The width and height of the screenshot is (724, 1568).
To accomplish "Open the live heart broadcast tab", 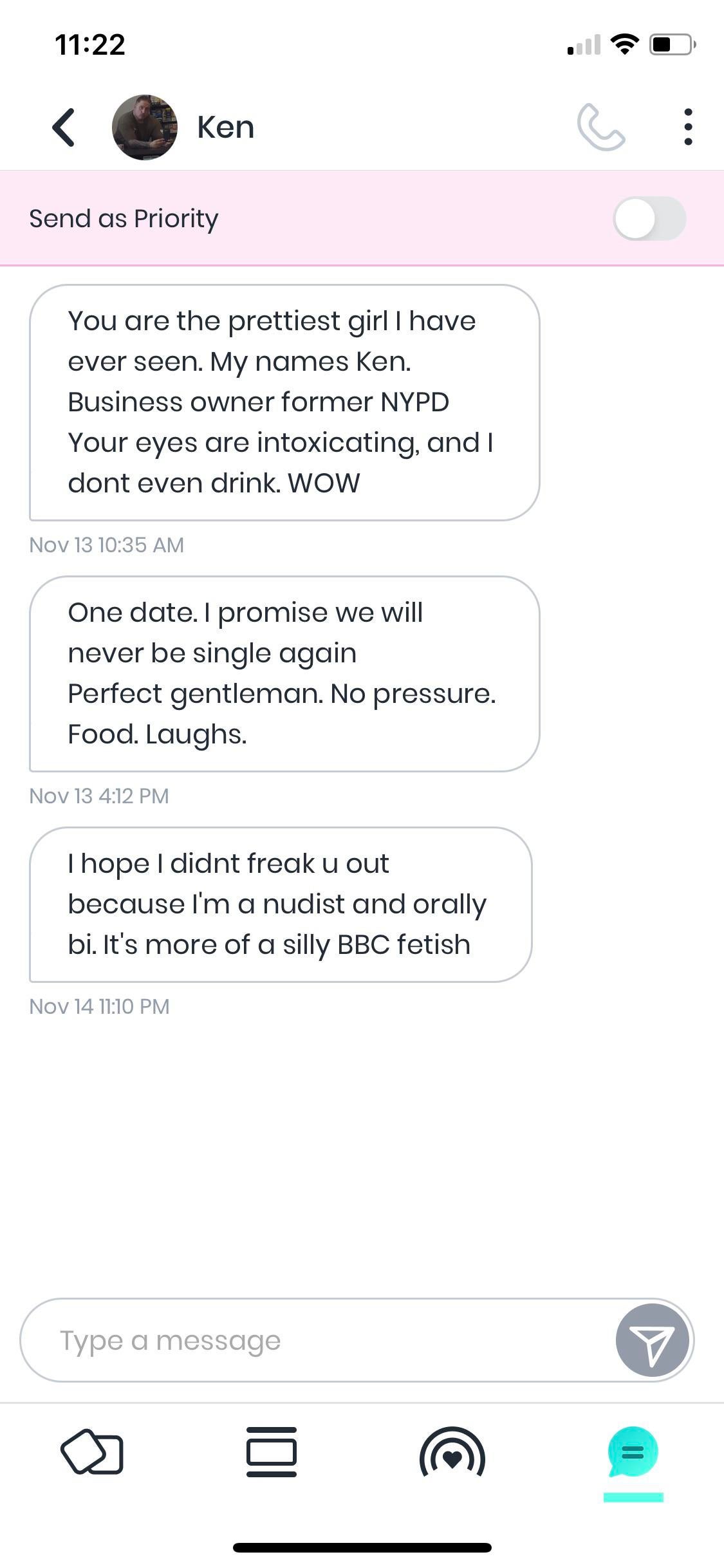I will (452, 1453).
